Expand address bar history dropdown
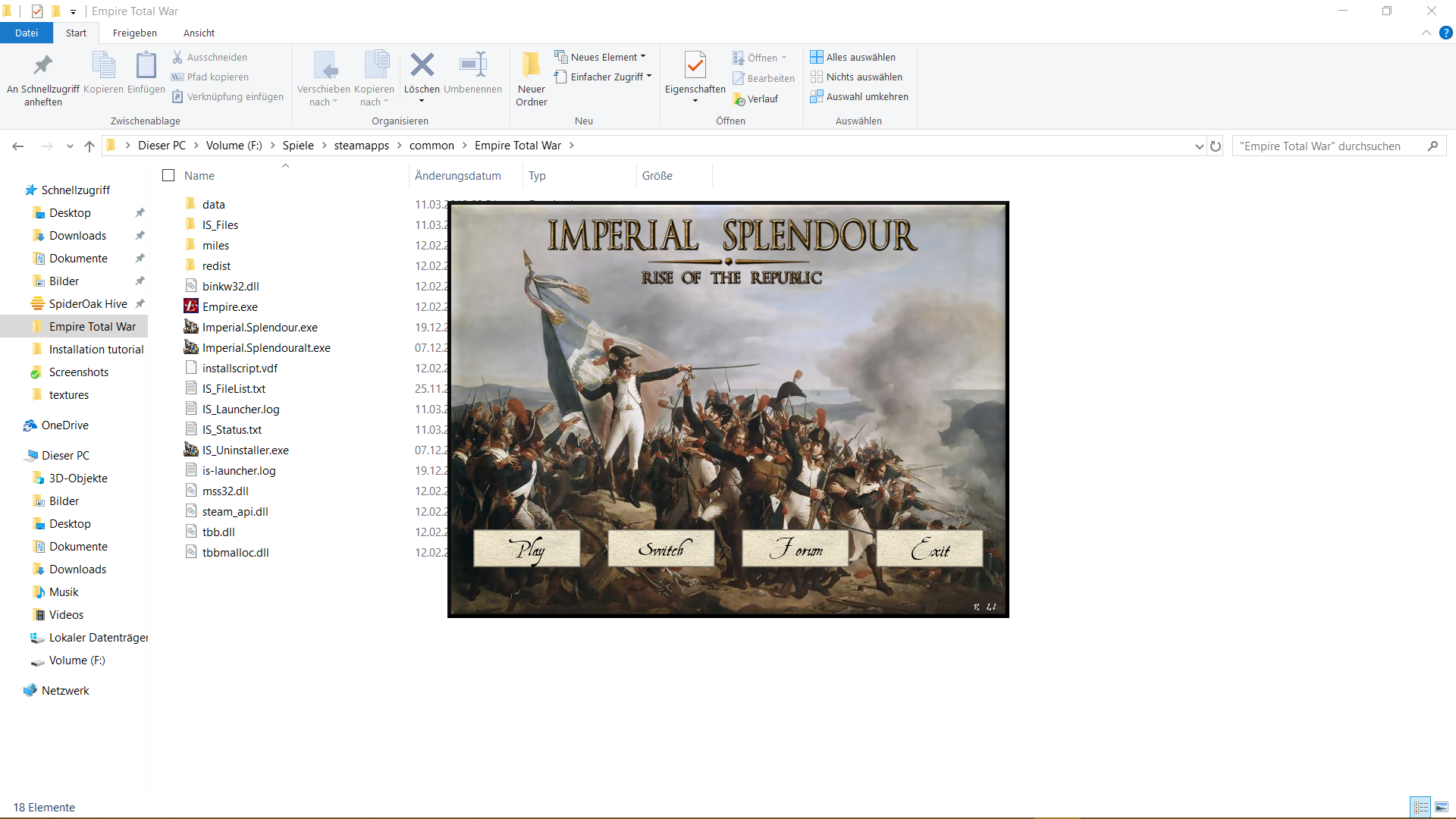Viewport: 1456px width, 819px height. [x=1199, y=146]
